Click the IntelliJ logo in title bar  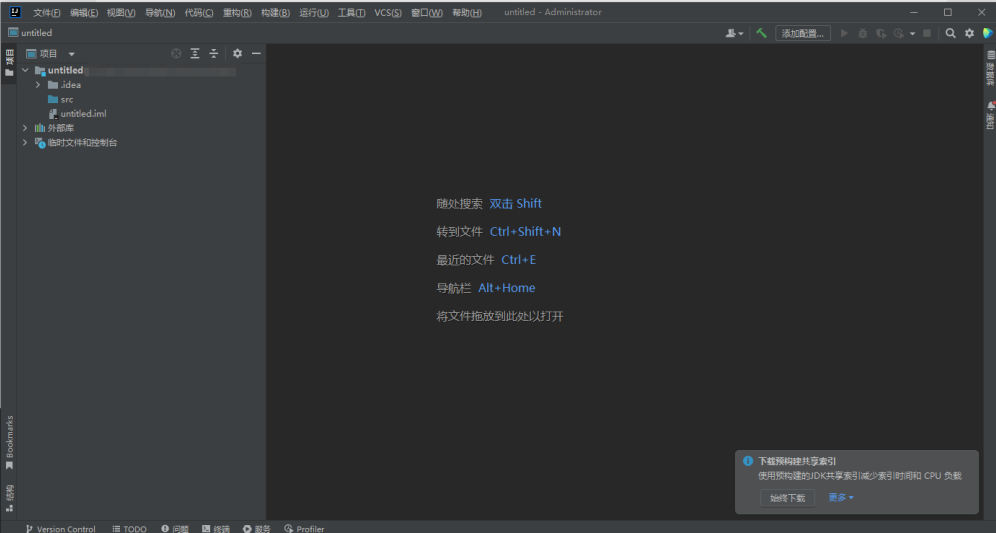point(15,11)
